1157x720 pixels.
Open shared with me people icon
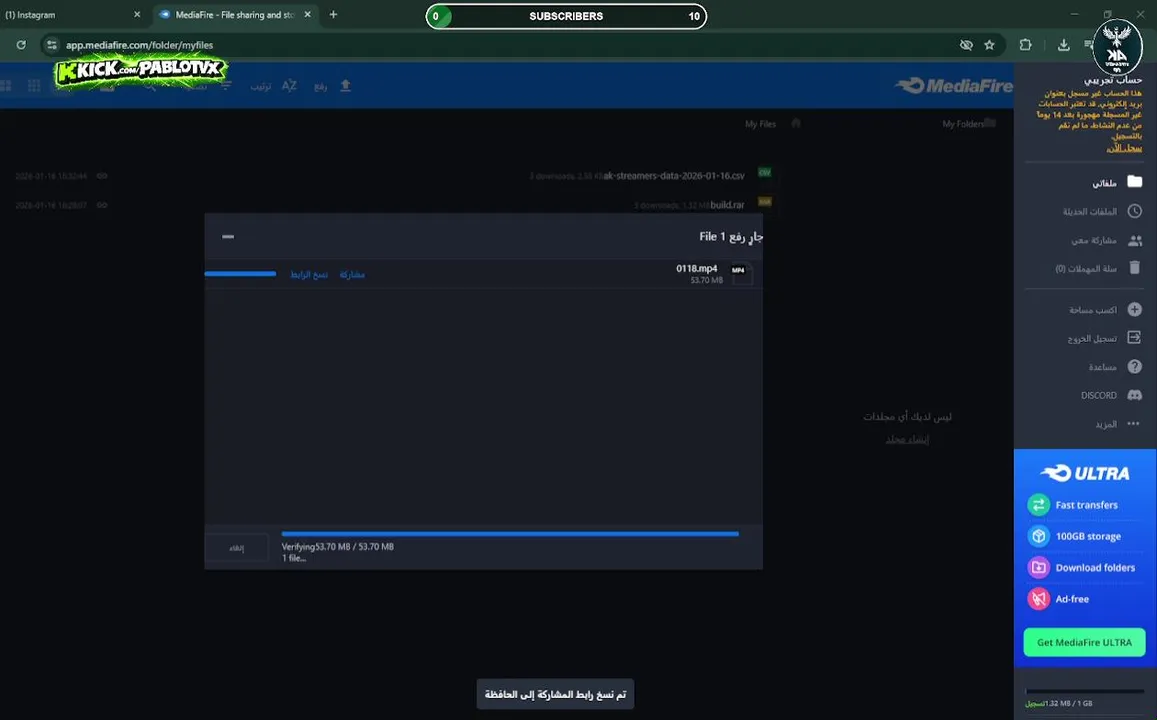pyautogui.click(x=1135, y=240)
